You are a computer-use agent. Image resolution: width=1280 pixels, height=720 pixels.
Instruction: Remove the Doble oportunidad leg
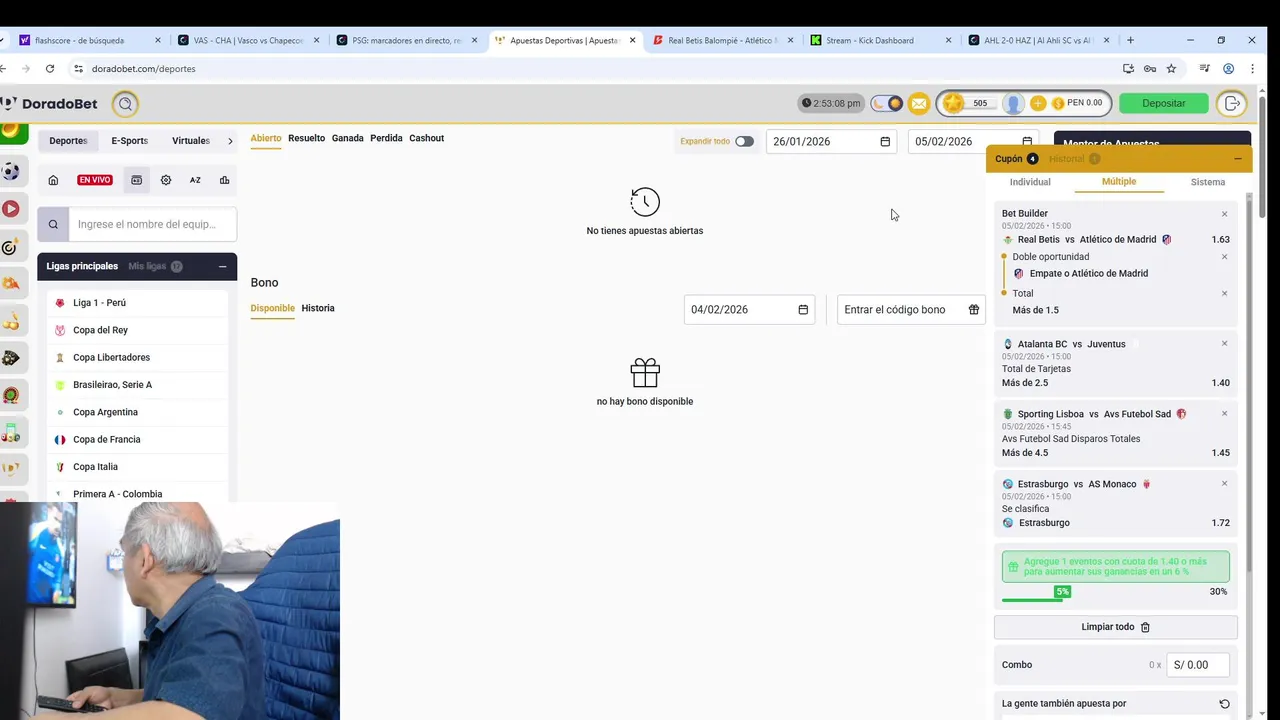click(x=1224, y=257)
